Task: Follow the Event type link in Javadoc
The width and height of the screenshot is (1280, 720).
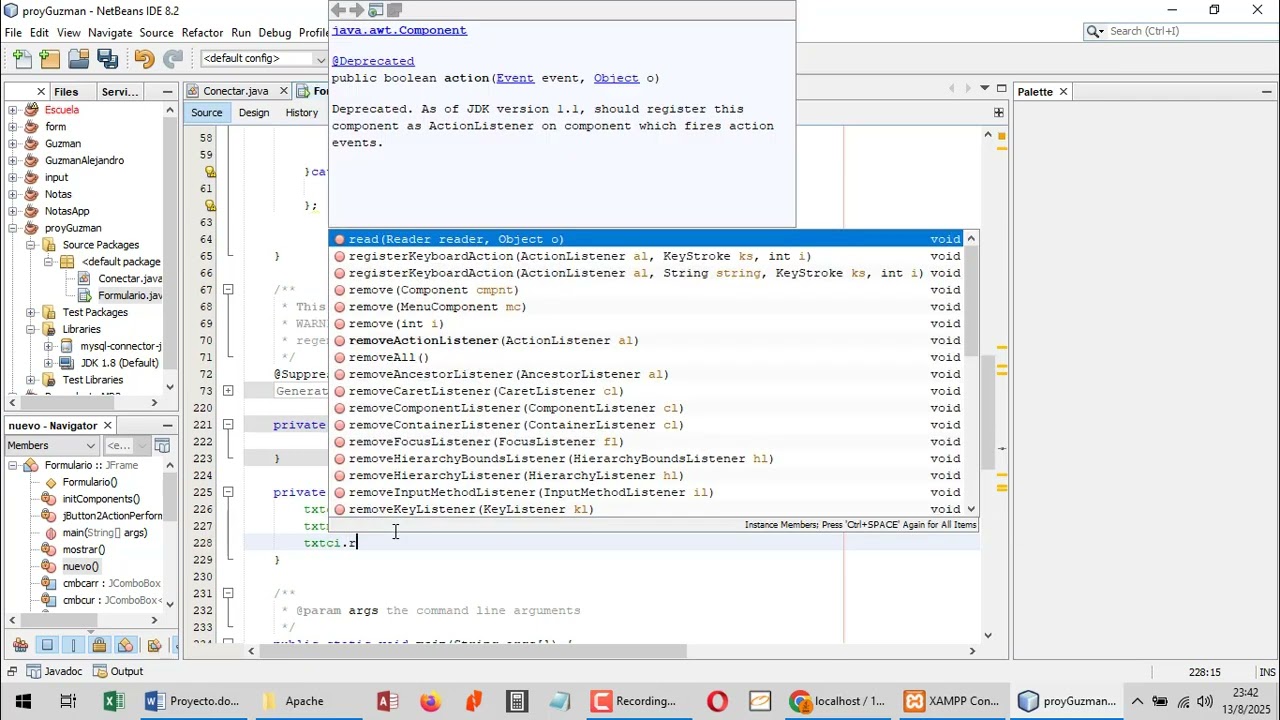Action: [x=515, y=78]
